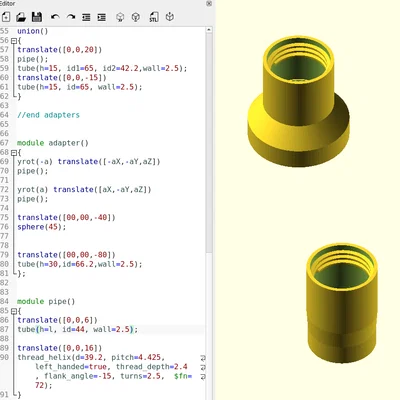Undo the last edit
400x400 pixels.
[x=55, y=17]
